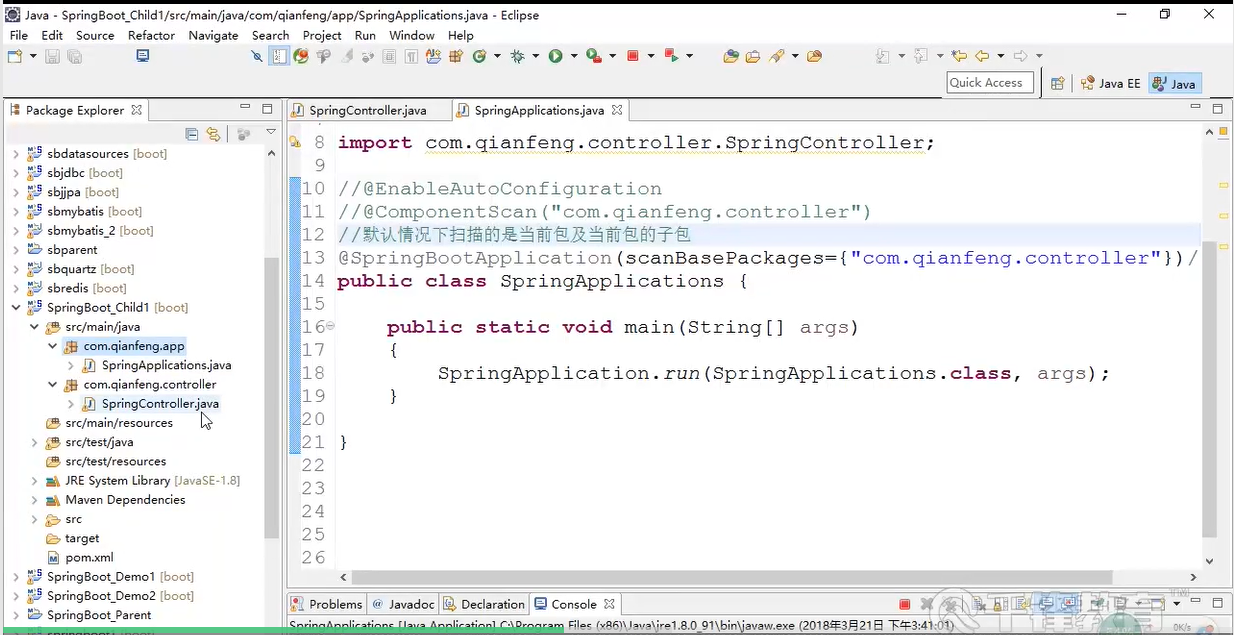This screenshot has width=1234, height=635.
Task: Switch to SpringController.java editor tab
Action: click(x=367, y=110)
